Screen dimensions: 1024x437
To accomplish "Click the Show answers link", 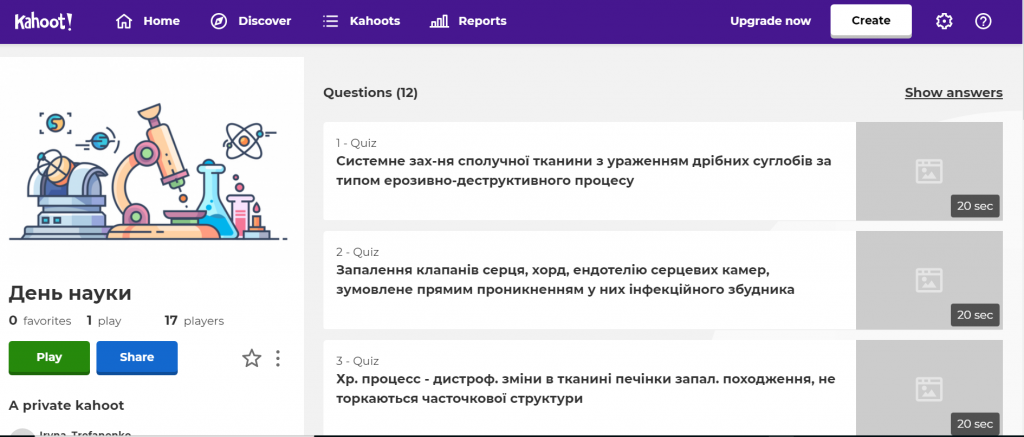I will coord(953,93).
